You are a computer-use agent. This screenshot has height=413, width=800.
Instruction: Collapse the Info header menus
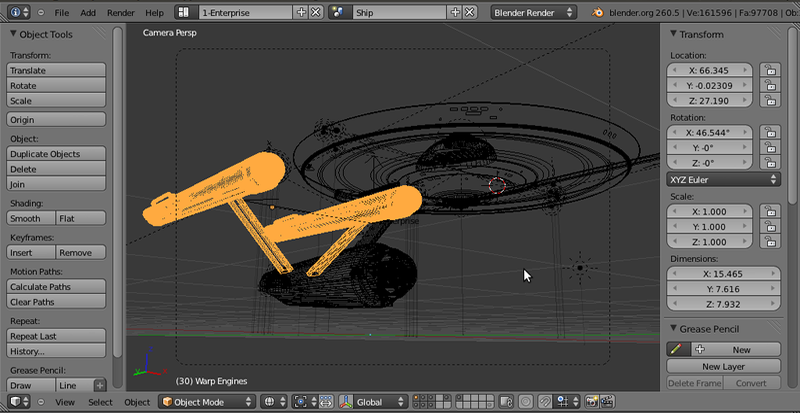[x=41, y=13]
